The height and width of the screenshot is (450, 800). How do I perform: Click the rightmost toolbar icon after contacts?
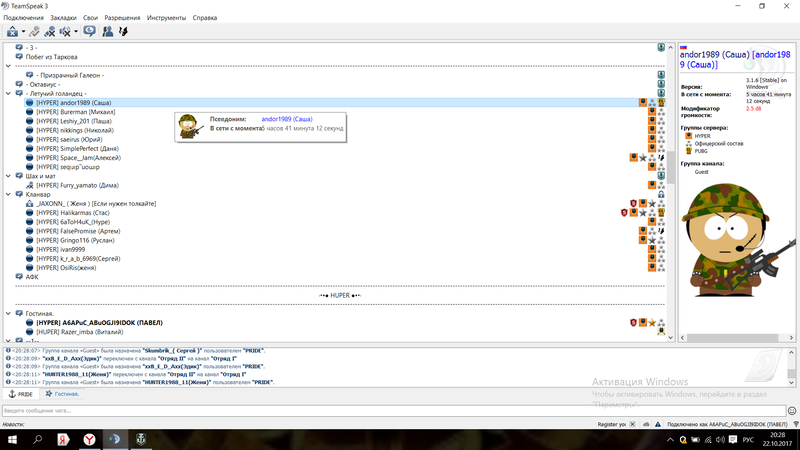(123, 32)
